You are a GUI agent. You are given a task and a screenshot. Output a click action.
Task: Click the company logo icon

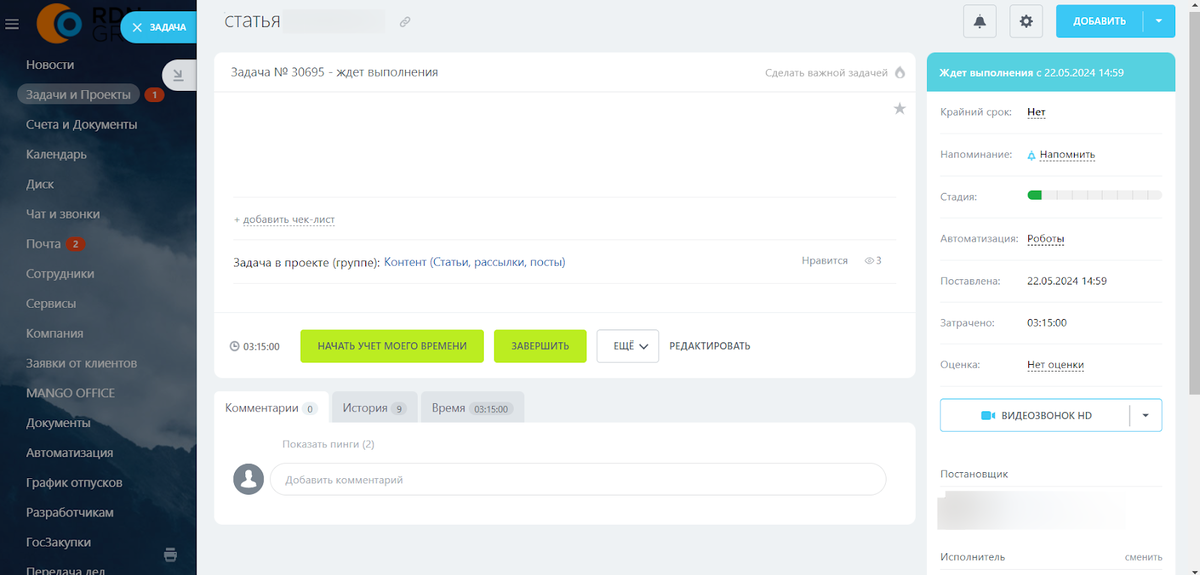[60, 22]
